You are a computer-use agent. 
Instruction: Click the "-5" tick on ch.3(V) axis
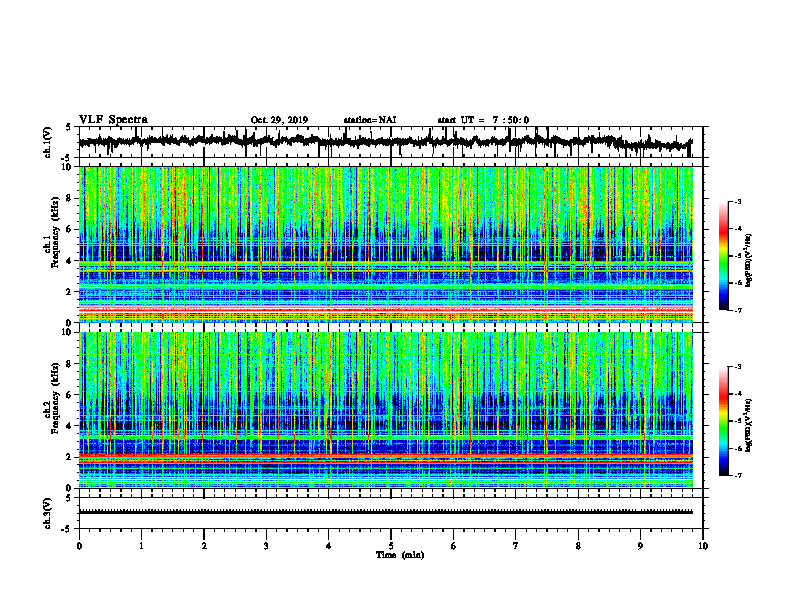tap(67, 528)
